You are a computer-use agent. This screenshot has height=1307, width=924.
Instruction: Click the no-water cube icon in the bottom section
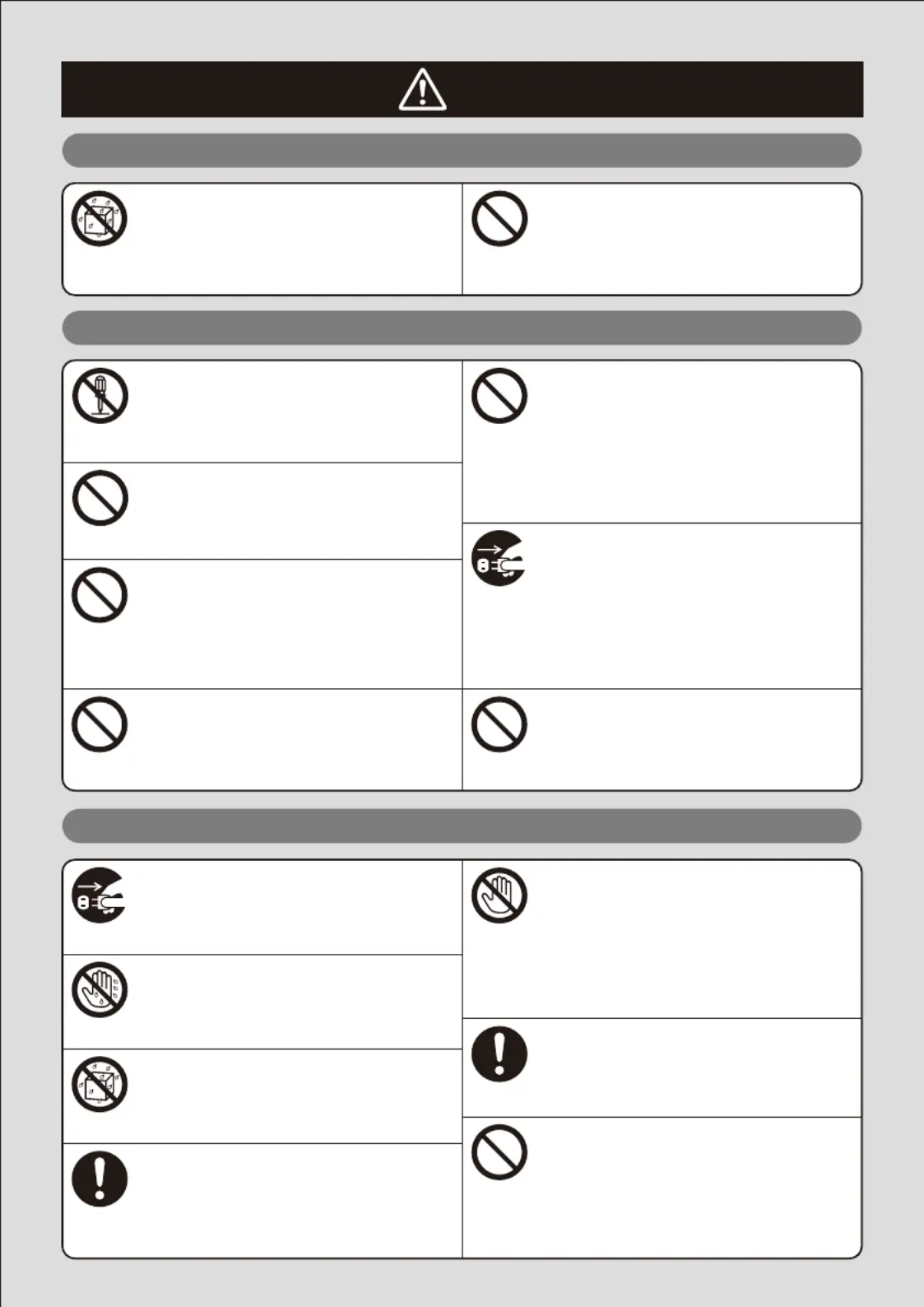coord(100,1085)
